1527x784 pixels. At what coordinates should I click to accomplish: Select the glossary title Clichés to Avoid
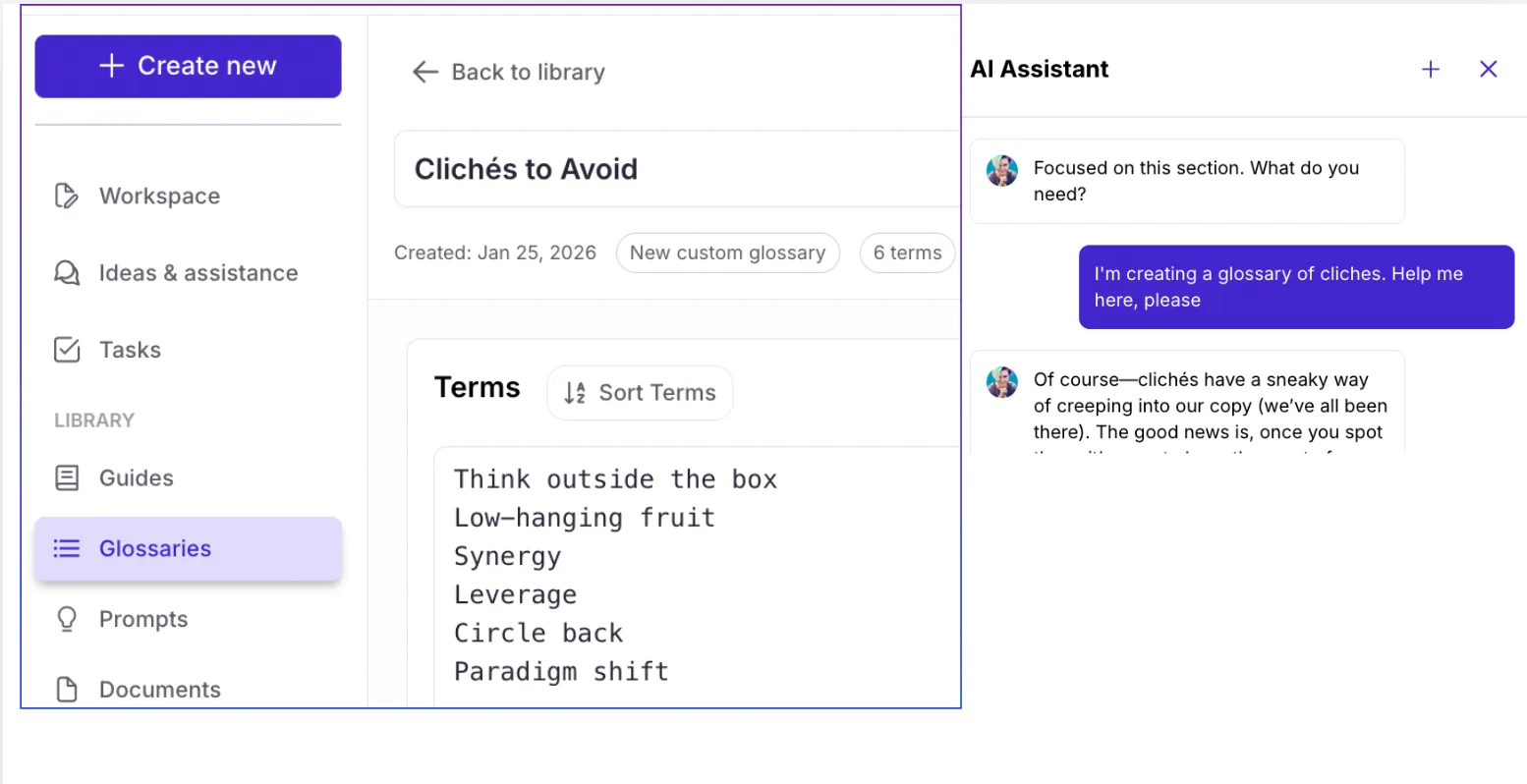point(526,168)
